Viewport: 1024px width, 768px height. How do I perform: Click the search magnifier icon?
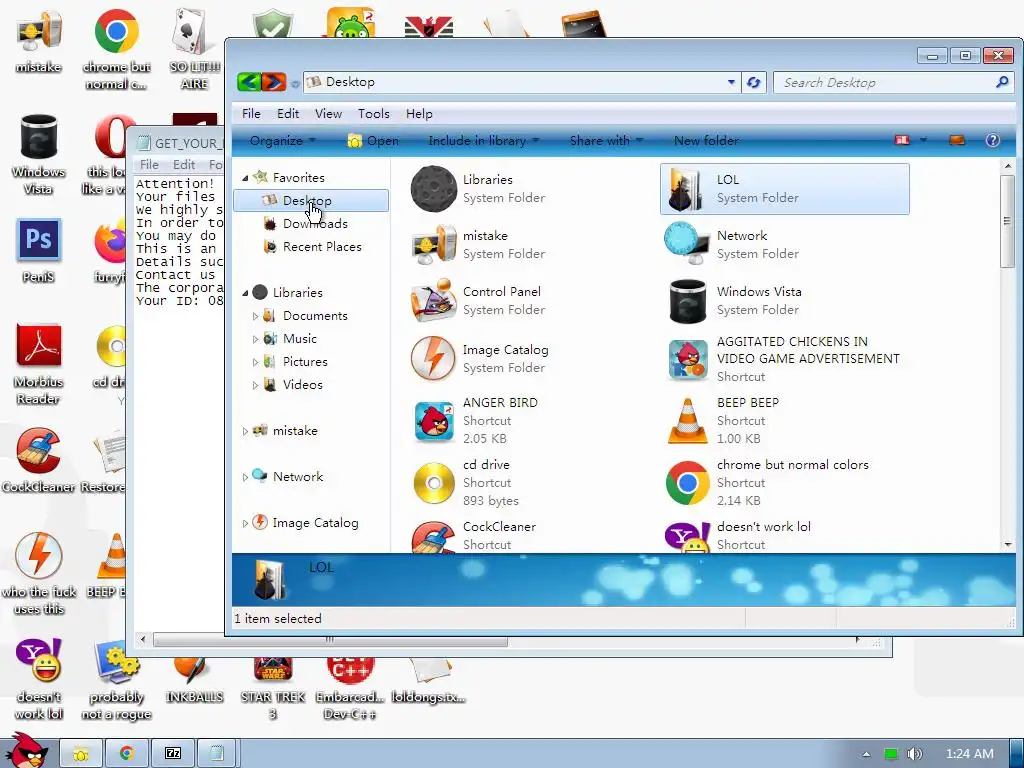click(x=1002, y=82)
